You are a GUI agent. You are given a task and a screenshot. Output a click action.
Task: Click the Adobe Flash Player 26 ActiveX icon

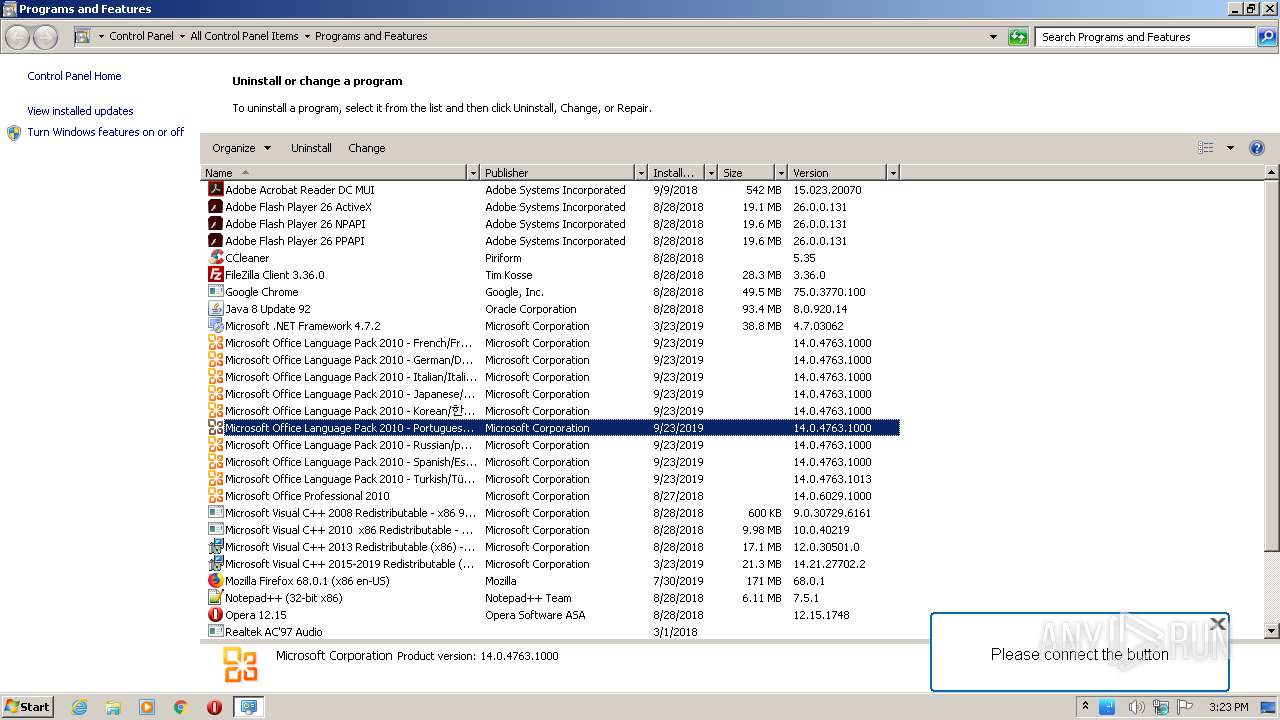point(215,206)
